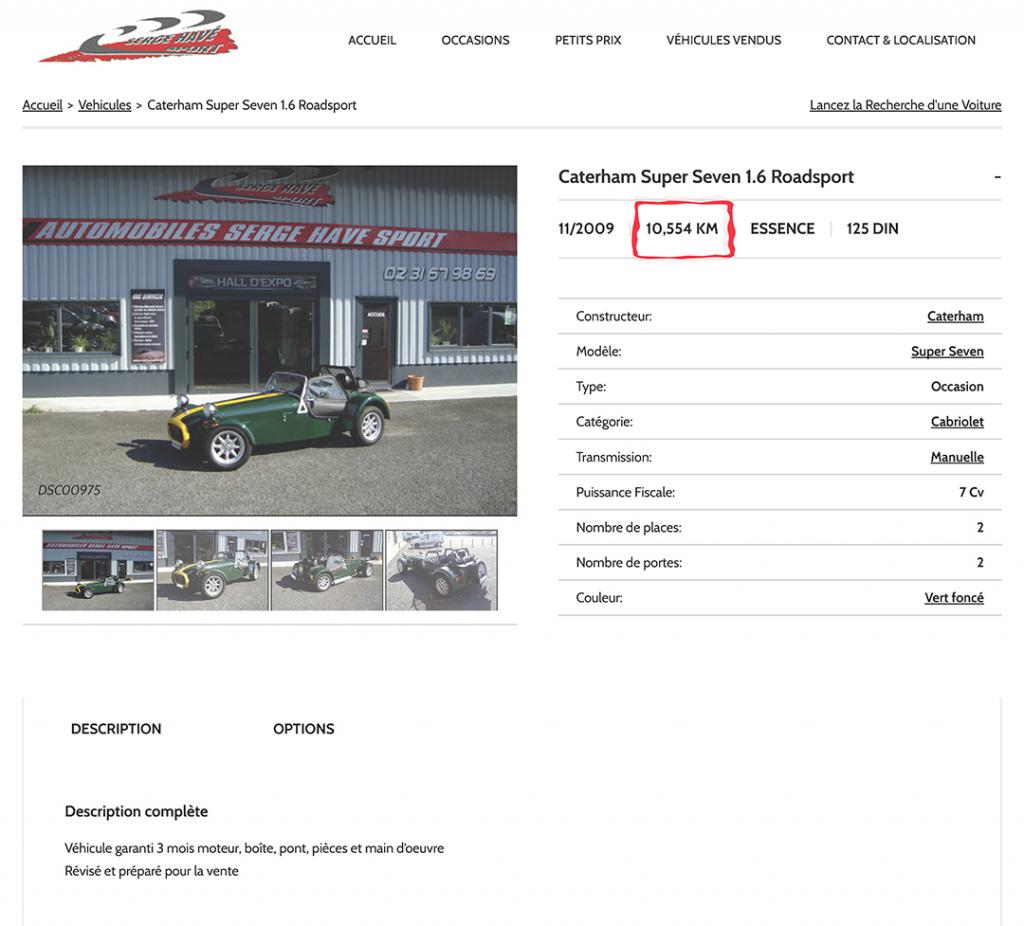Follow the Super Seven modèle link
Screen dimensions: 1024x926
coord(947,352)
